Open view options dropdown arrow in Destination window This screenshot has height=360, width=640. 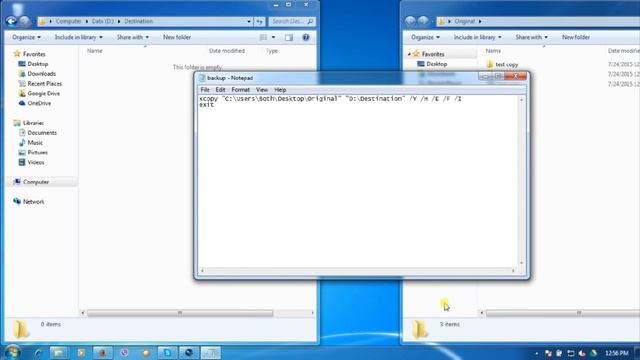pyautogui.click(x=273, y=37)
